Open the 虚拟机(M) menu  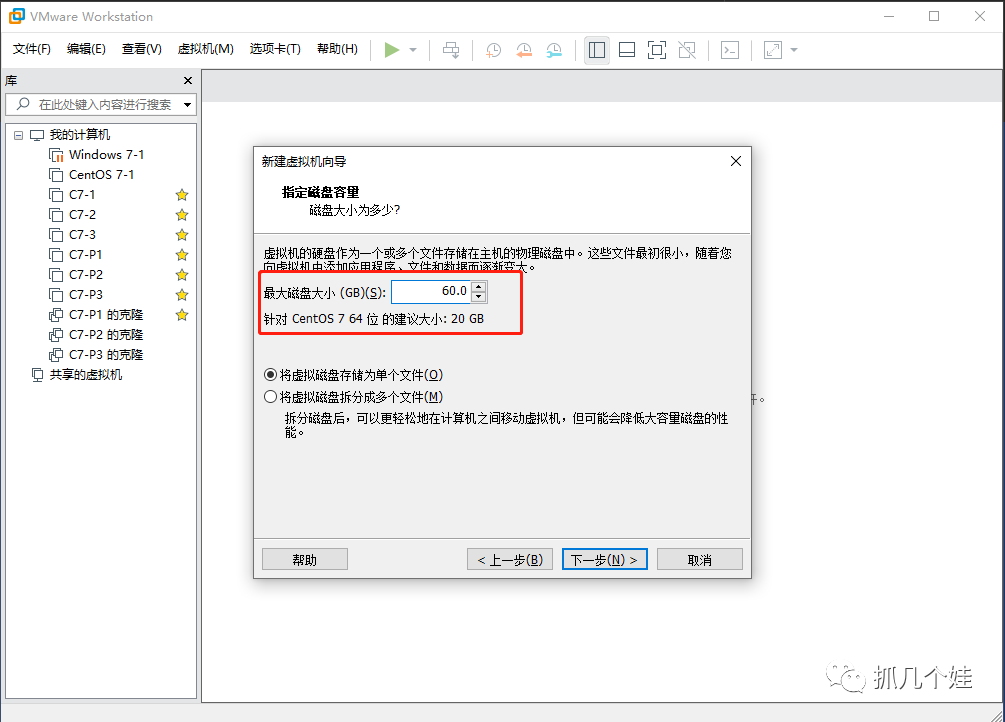point(206,49)
